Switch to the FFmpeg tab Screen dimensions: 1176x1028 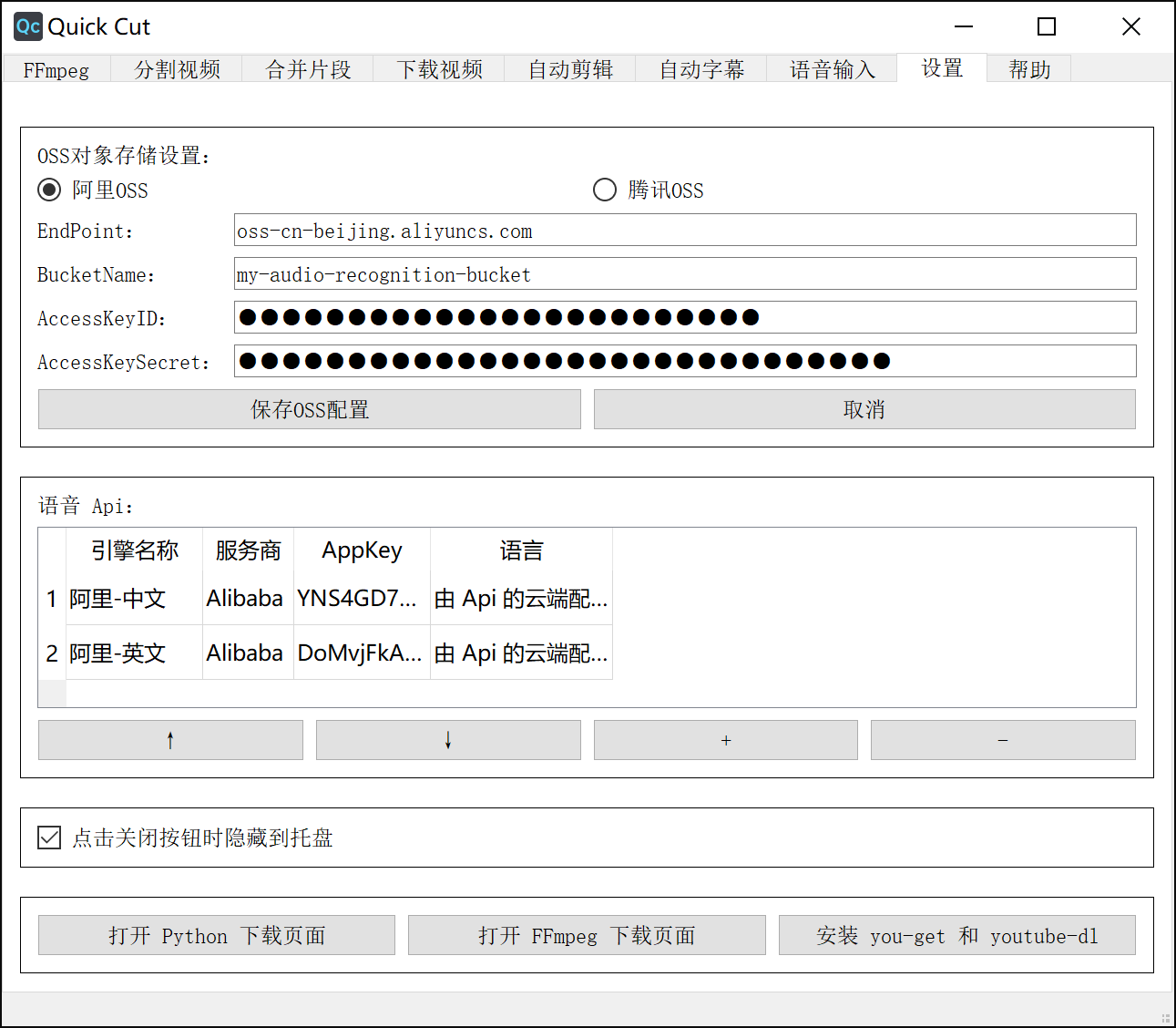56,69
